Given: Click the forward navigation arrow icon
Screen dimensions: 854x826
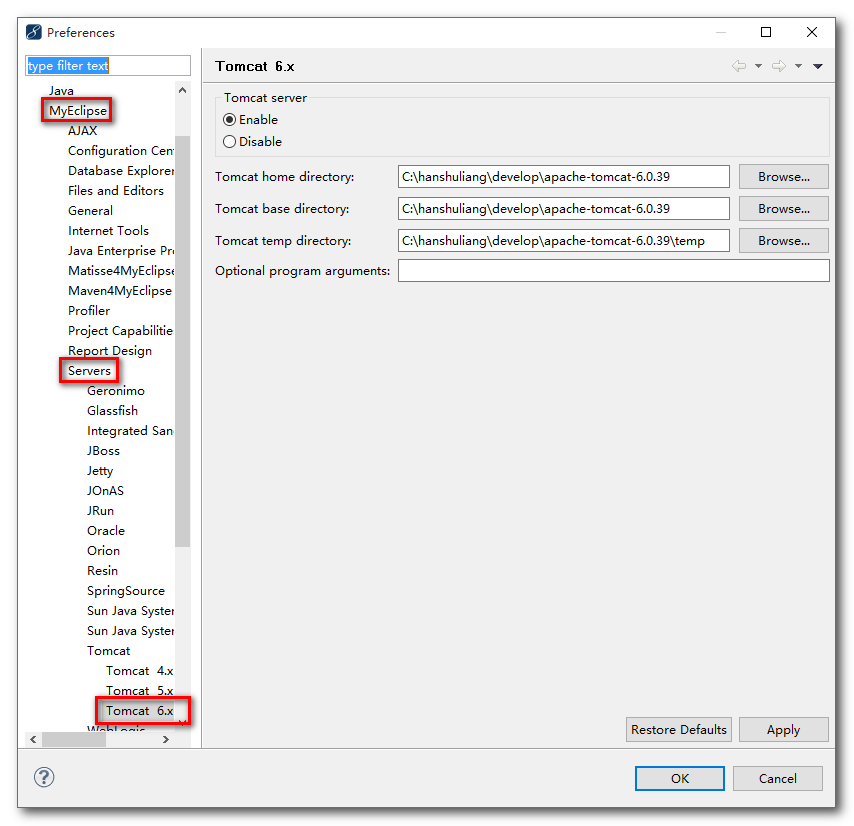Looking at the screenshot, I should pos(779,66).
